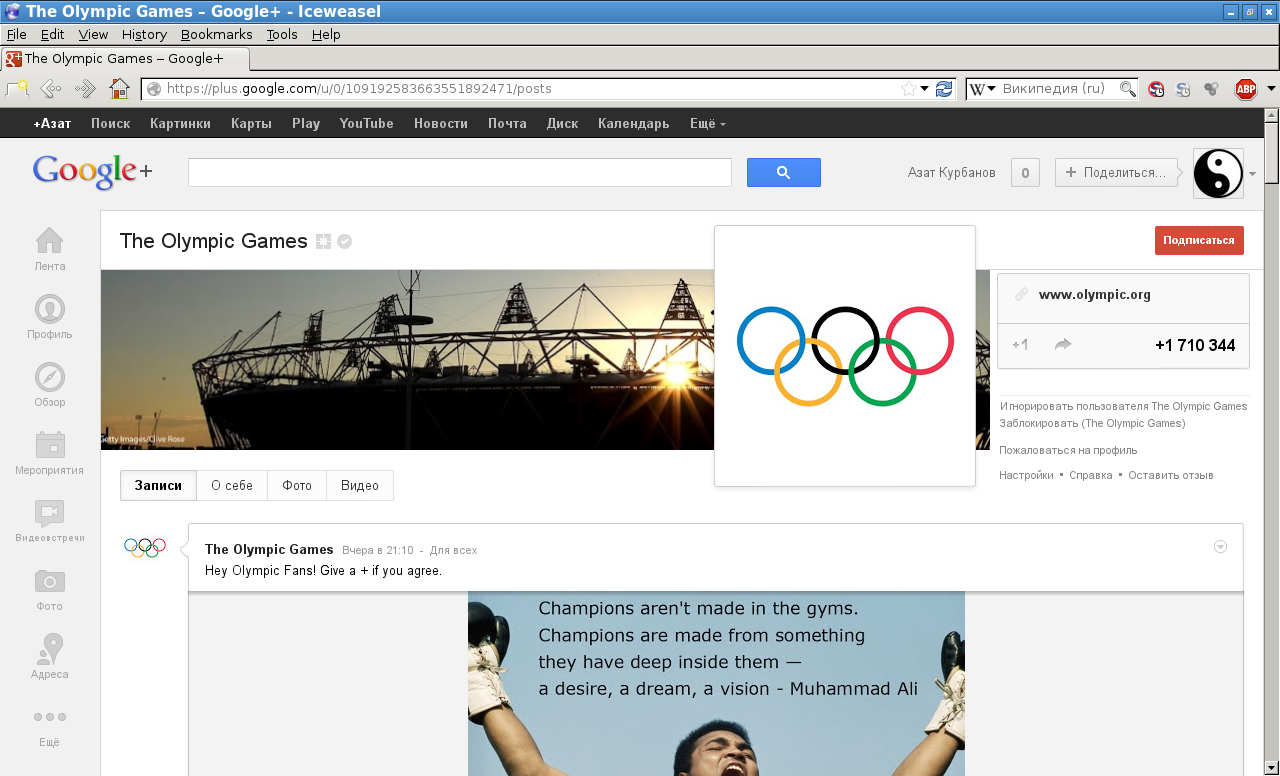Switch to the Видео tab
This screenshot has width=1280, height=776.
coord(360,486)
